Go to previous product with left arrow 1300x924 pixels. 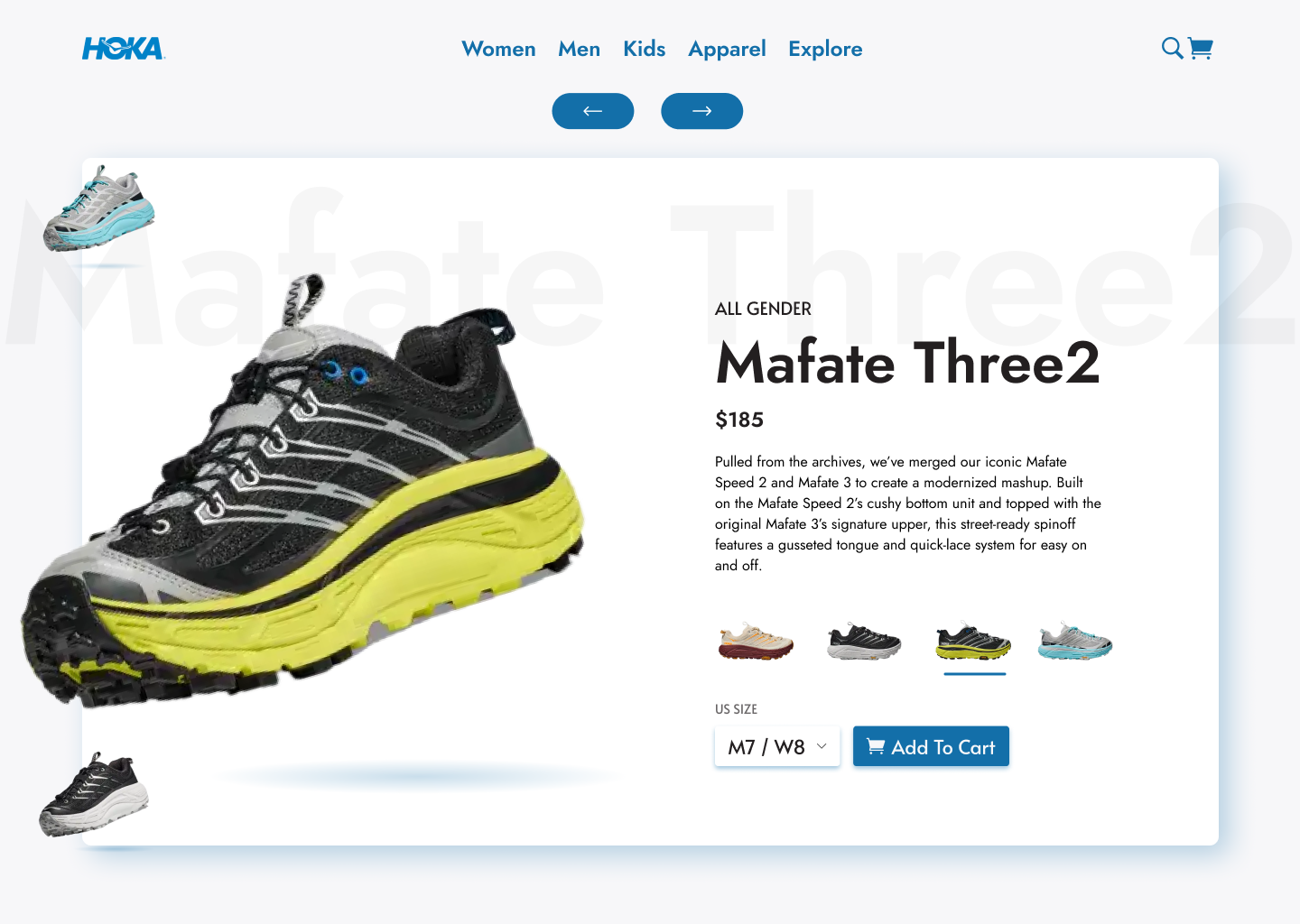click(593, 111)
